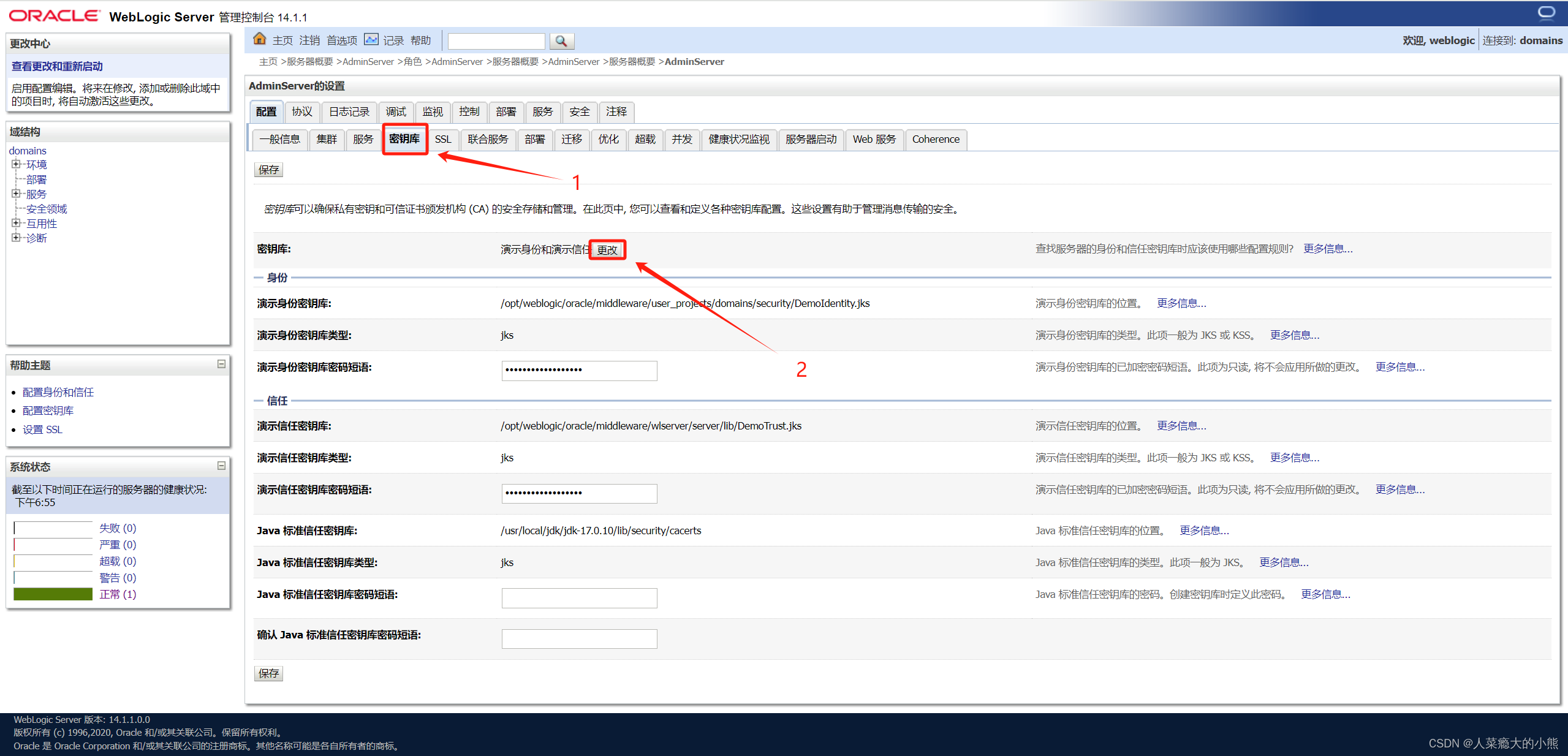The width and height of the screenshot is (1568, 756).
Task: Expand the 环境 tree node
Action: click(17, 164)
